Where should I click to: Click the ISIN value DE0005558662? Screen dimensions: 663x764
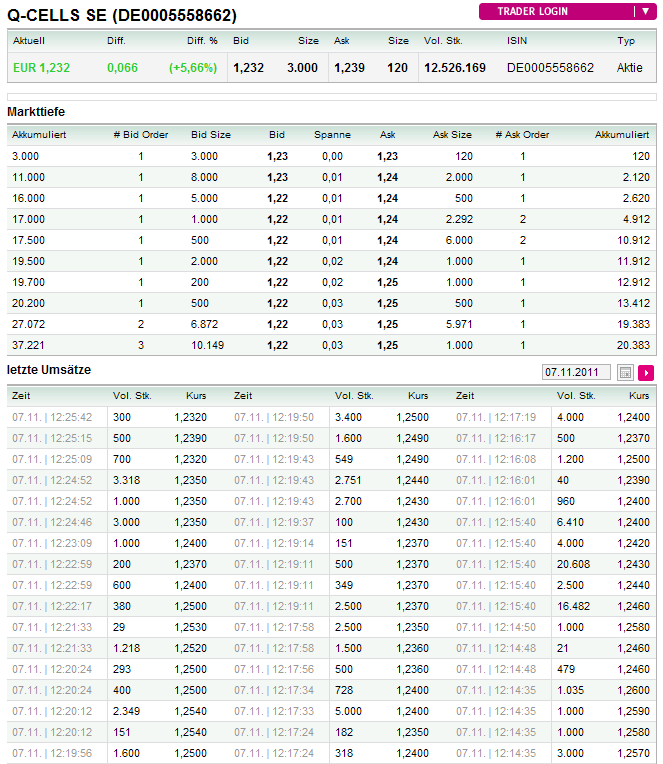(550, 68)
